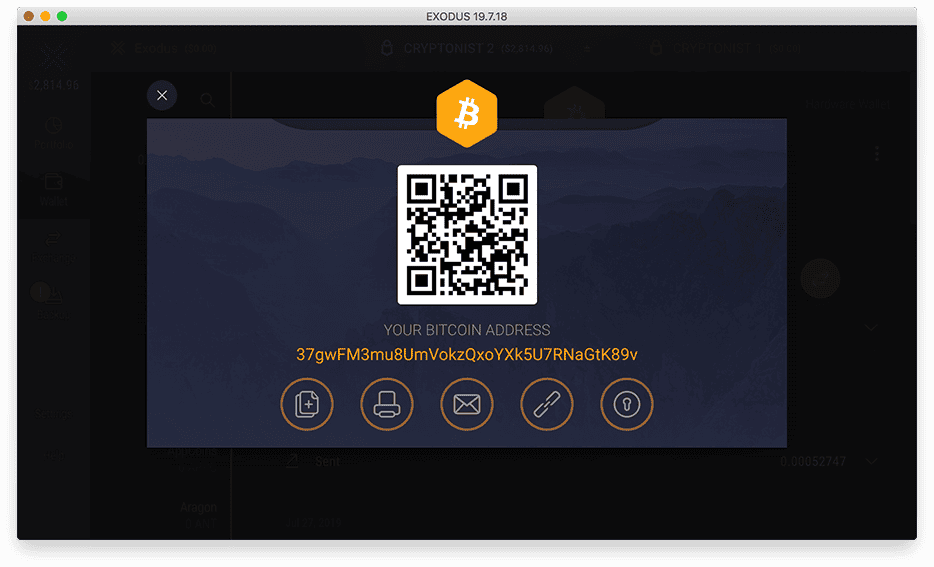Open Settings in the sidebar
This screenshot has width=934, height=567.
click(54, 413)
